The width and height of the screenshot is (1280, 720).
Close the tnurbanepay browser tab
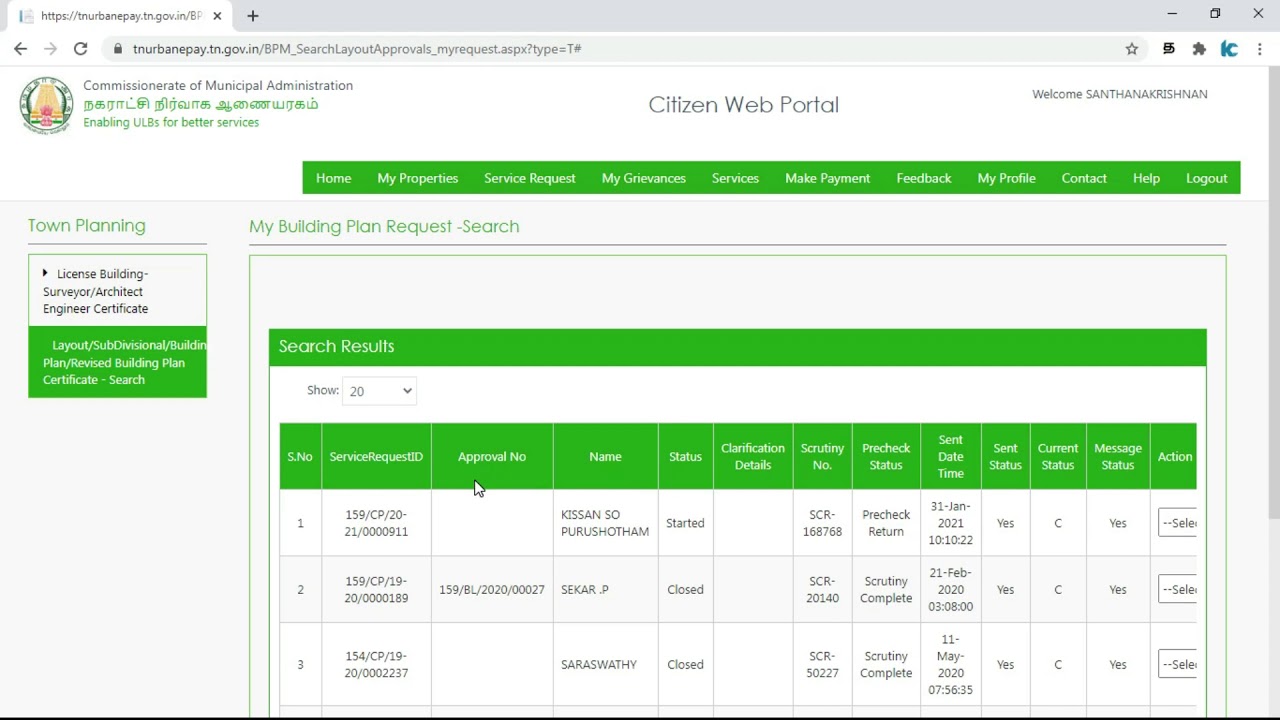217,16
